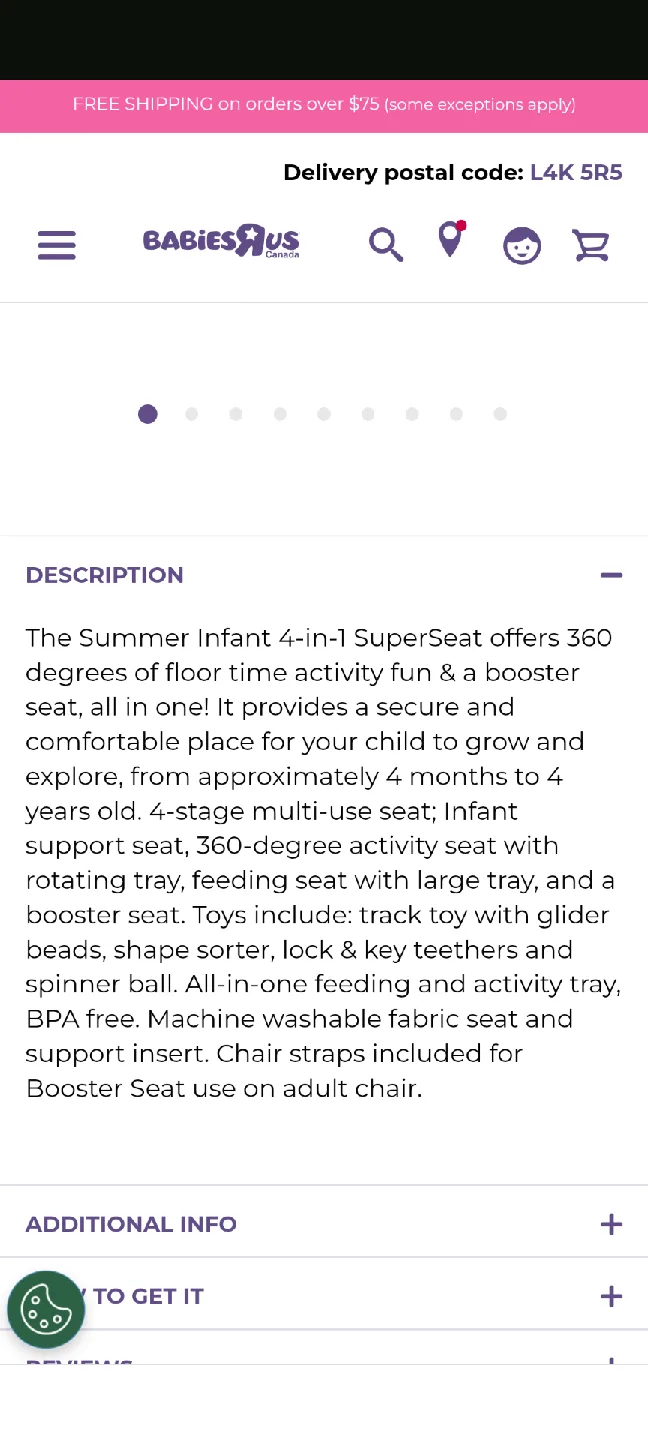Select the DESCRIPTION heading

104,575
